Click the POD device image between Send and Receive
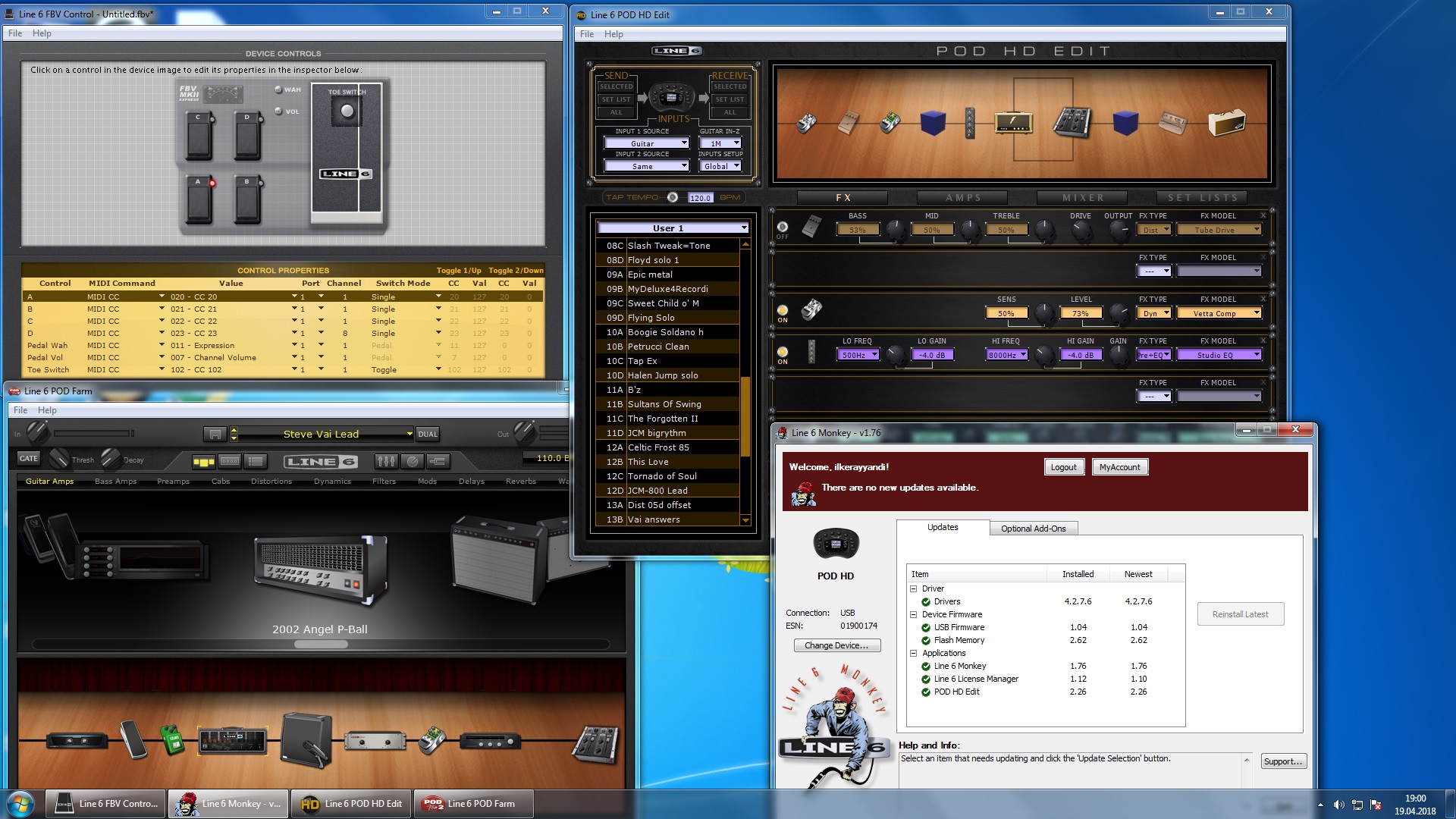The image size is (1456, 819). (671, 97)
